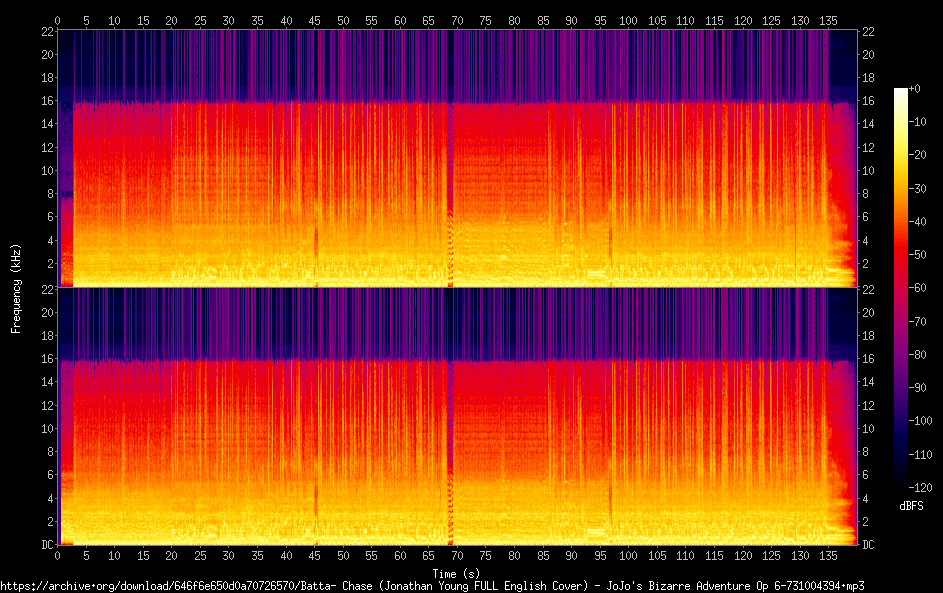Click the "DC" label at the bottom-left corner

45,545
